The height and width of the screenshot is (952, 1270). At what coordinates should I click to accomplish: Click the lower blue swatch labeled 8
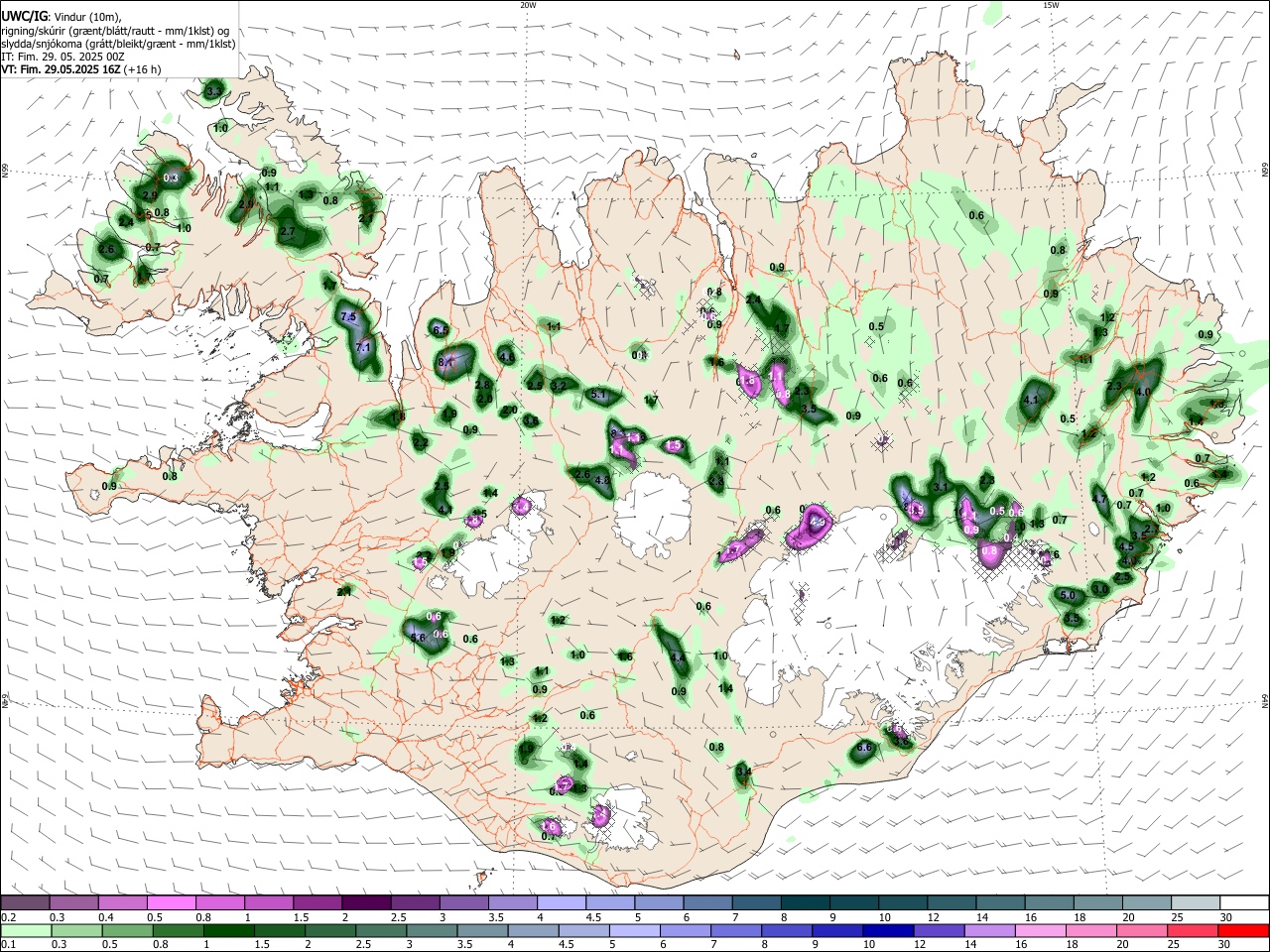786,930
